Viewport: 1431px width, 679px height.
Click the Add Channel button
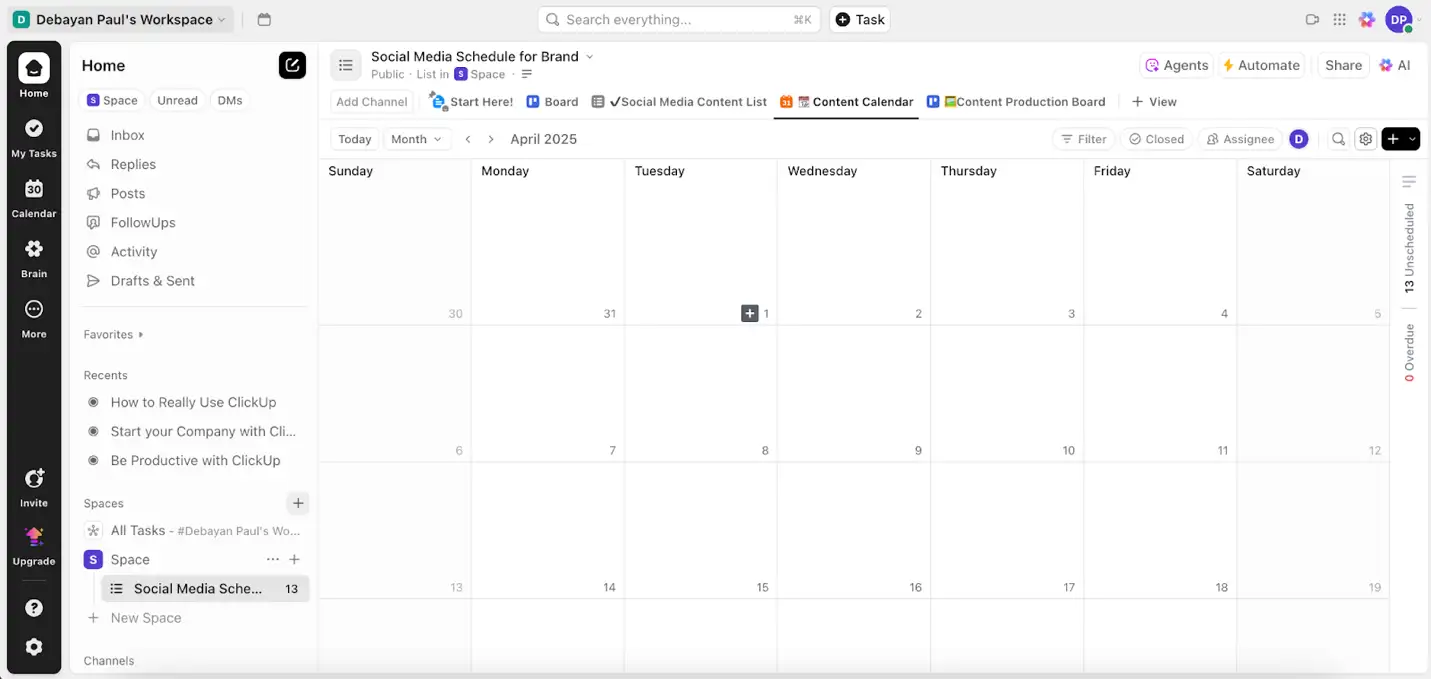(372, 101)
